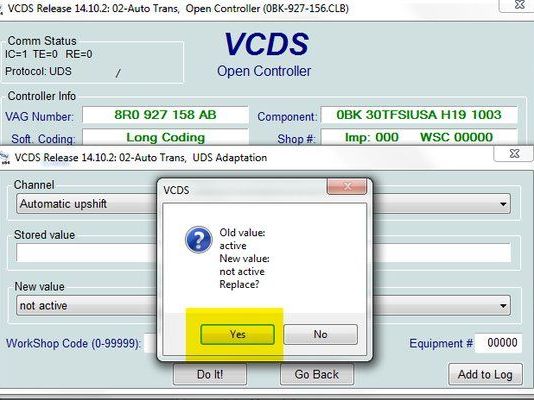
Task: Click the Do It! button
Action: [x=210, y=374]
